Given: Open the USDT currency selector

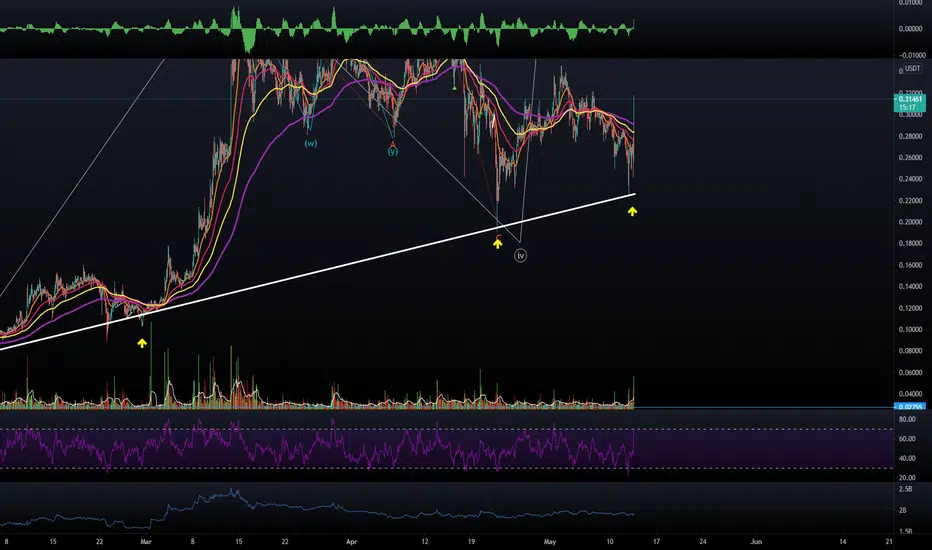Looking at the screenshot, I should point(912,68).
